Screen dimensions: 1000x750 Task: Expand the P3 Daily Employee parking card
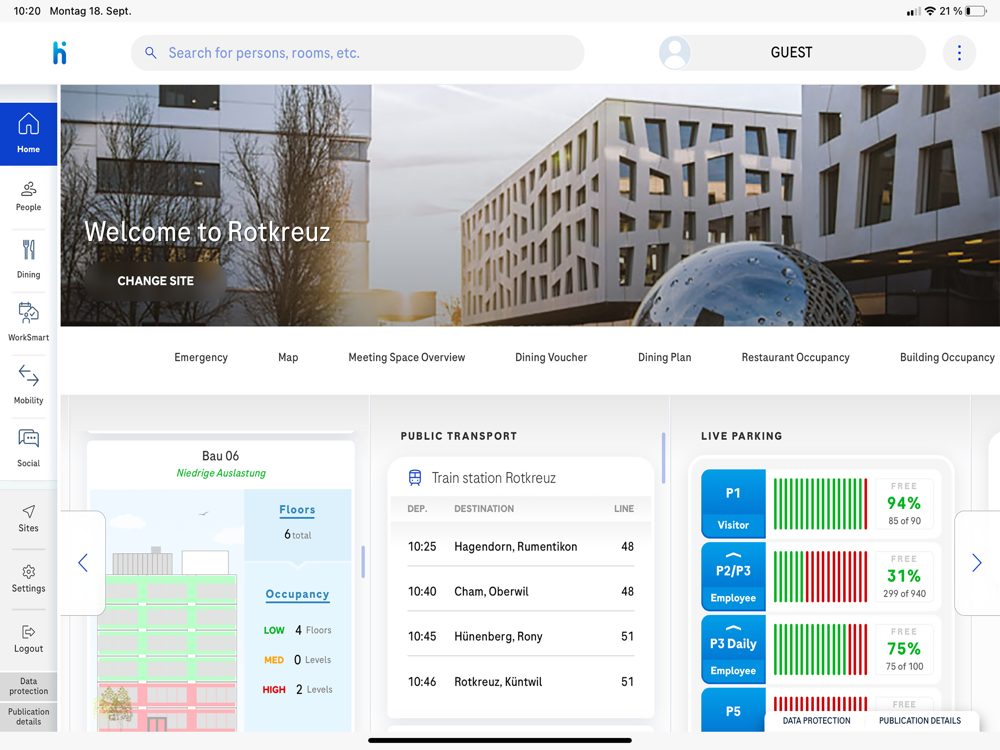pyautogui.click(x=733, y=649)
